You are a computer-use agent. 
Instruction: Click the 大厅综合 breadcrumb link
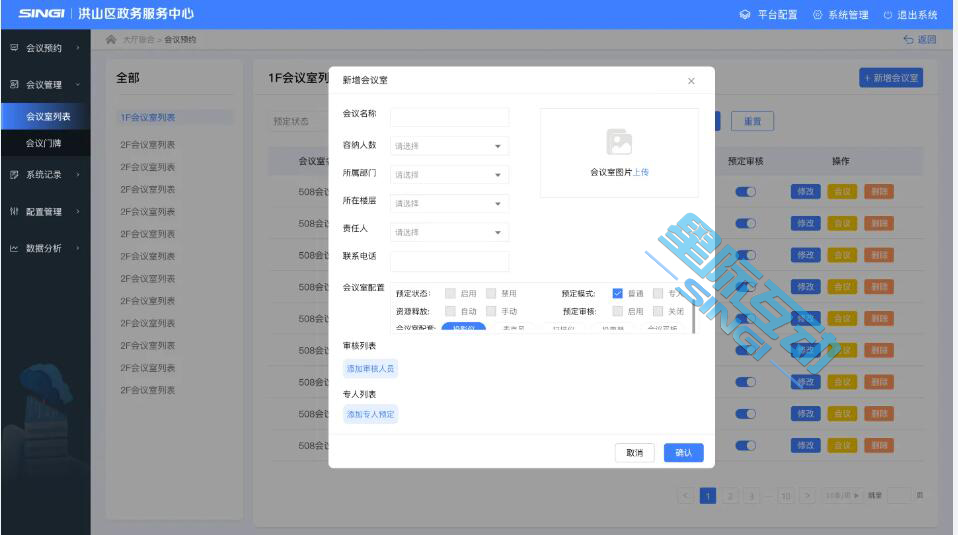pyautogui.click(x=138, y=40)
